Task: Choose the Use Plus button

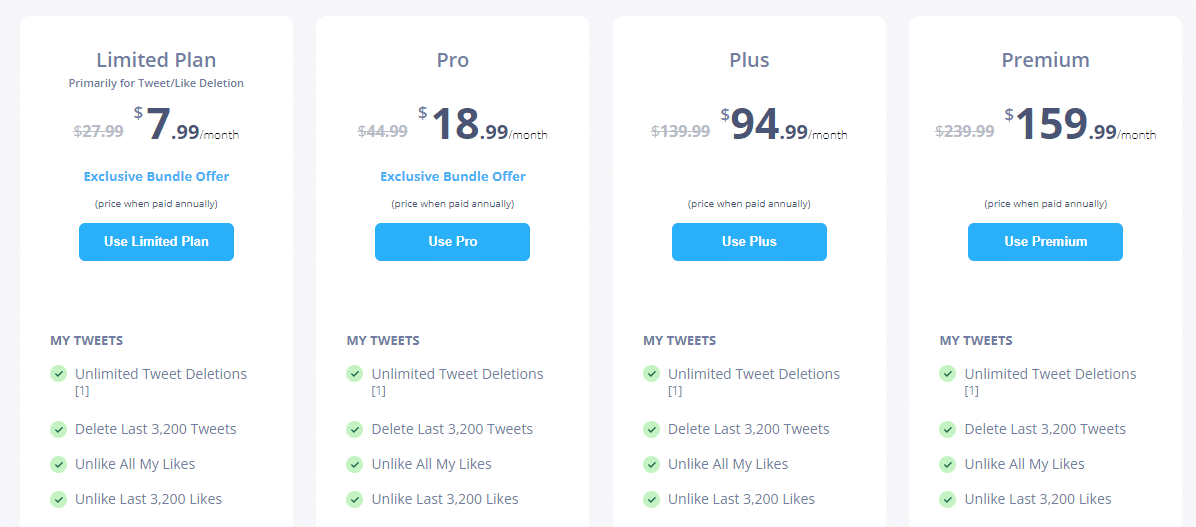Action: [x=749, y=242]
